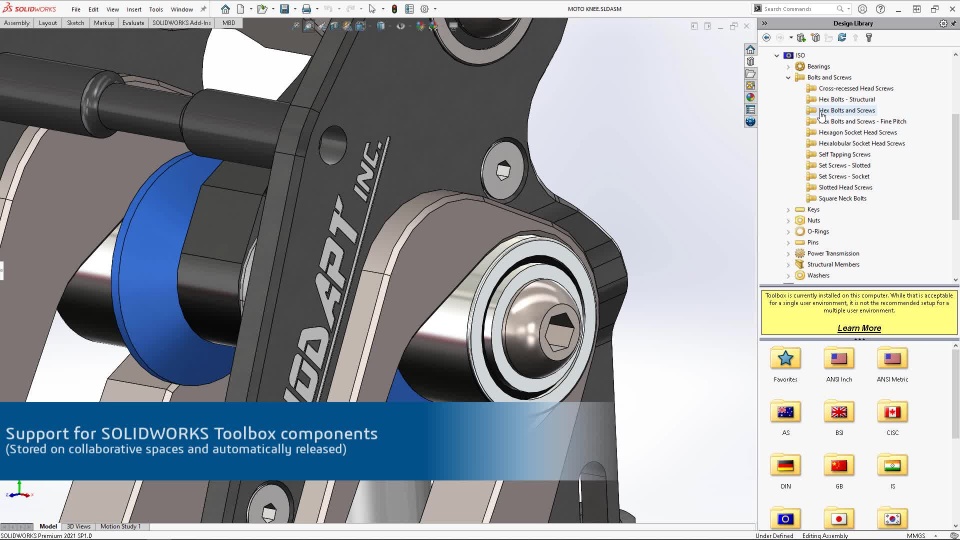The height and width of the screenshot is (540, 960).
Task: Collapse the Bolts and Screws folder
Action: [789, 78]
